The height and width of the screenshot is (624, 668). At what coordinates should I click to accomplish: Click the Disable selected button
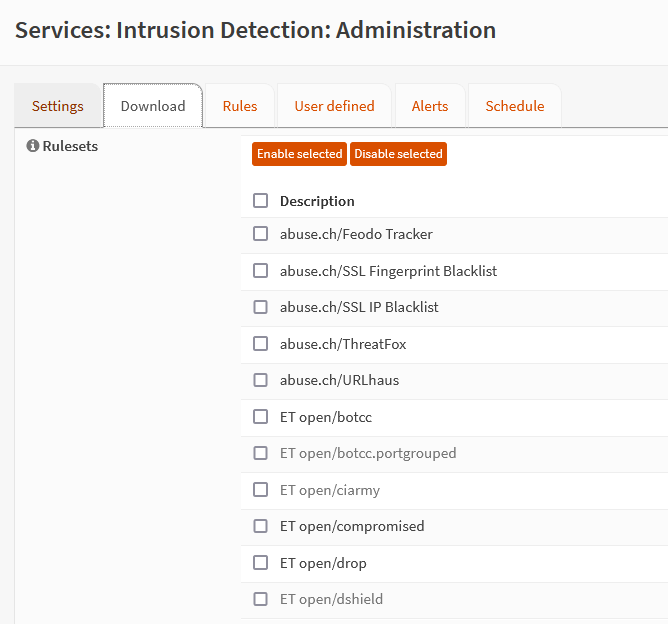(x=398, y=154)
